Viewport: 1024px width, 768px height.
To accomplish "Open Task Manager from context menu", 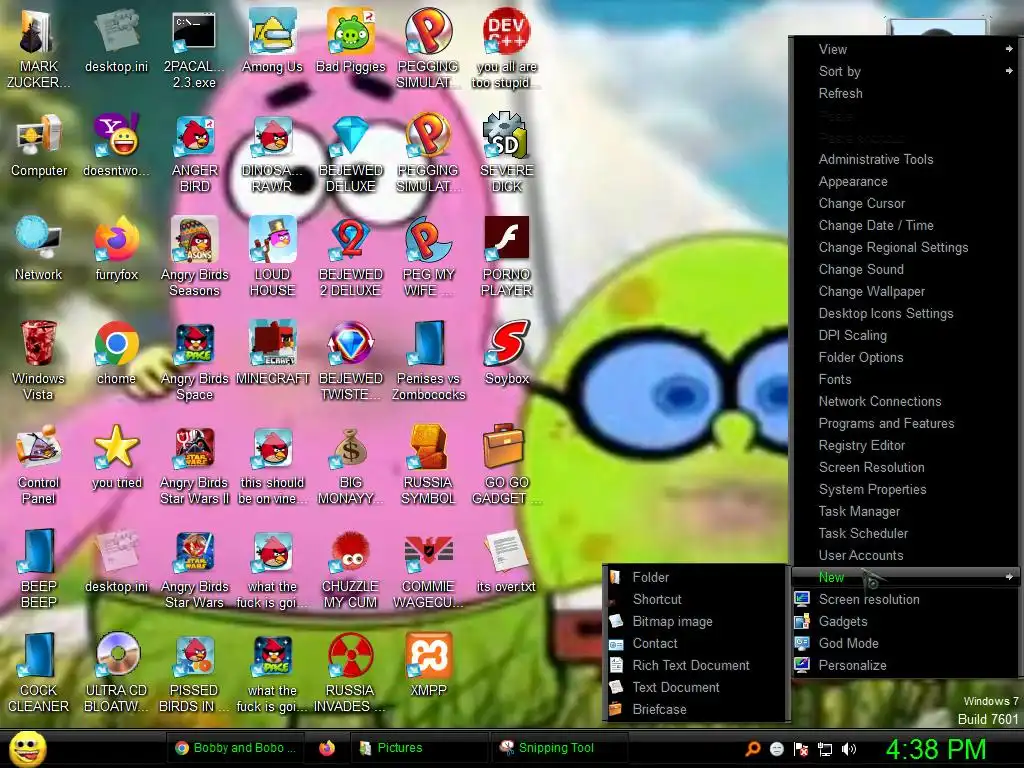I will click(904, 511).
